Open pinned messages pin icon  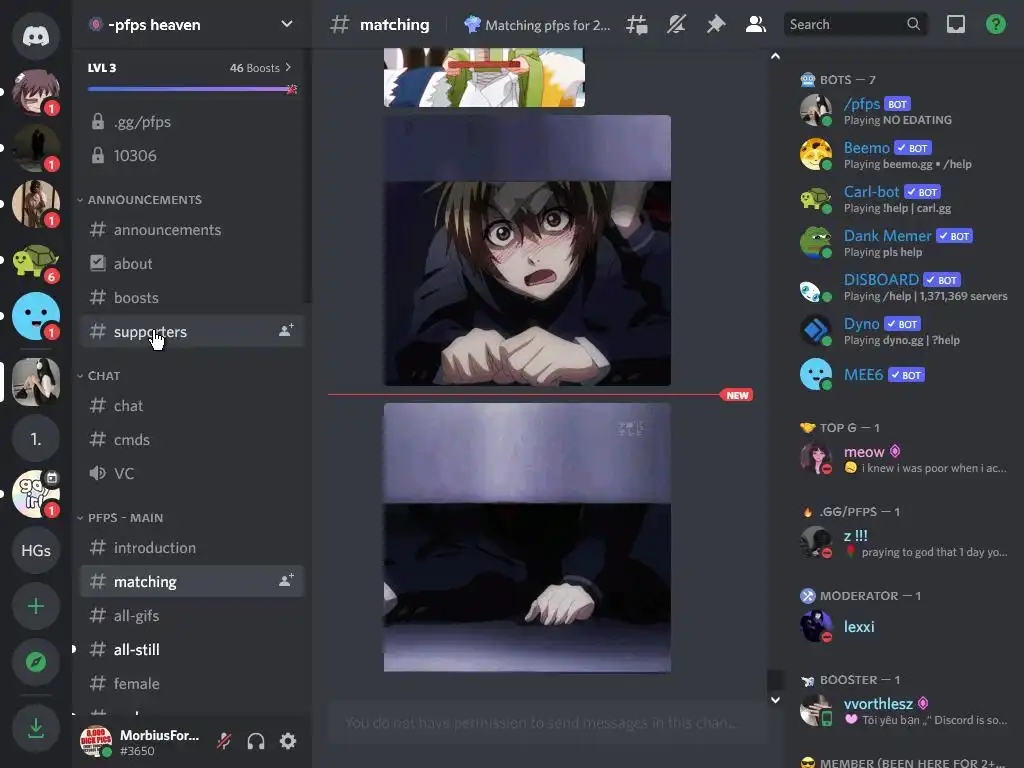[716, 25]
